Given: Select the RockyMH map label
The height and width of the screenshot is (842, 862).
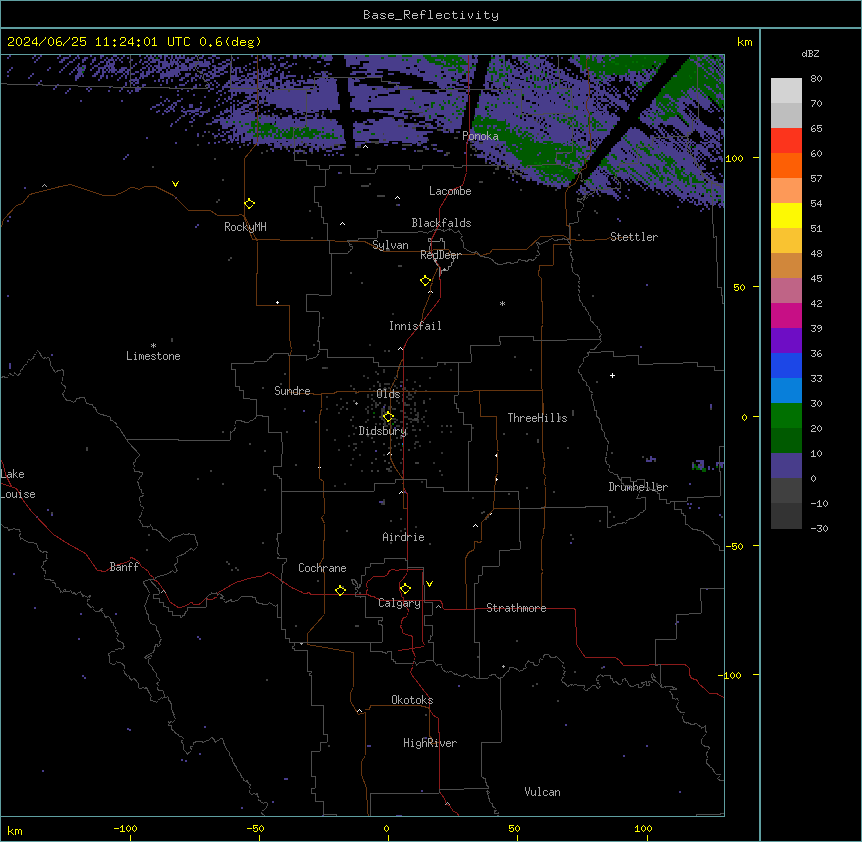Looking at the screenshot, I should [x=245, y=227].
